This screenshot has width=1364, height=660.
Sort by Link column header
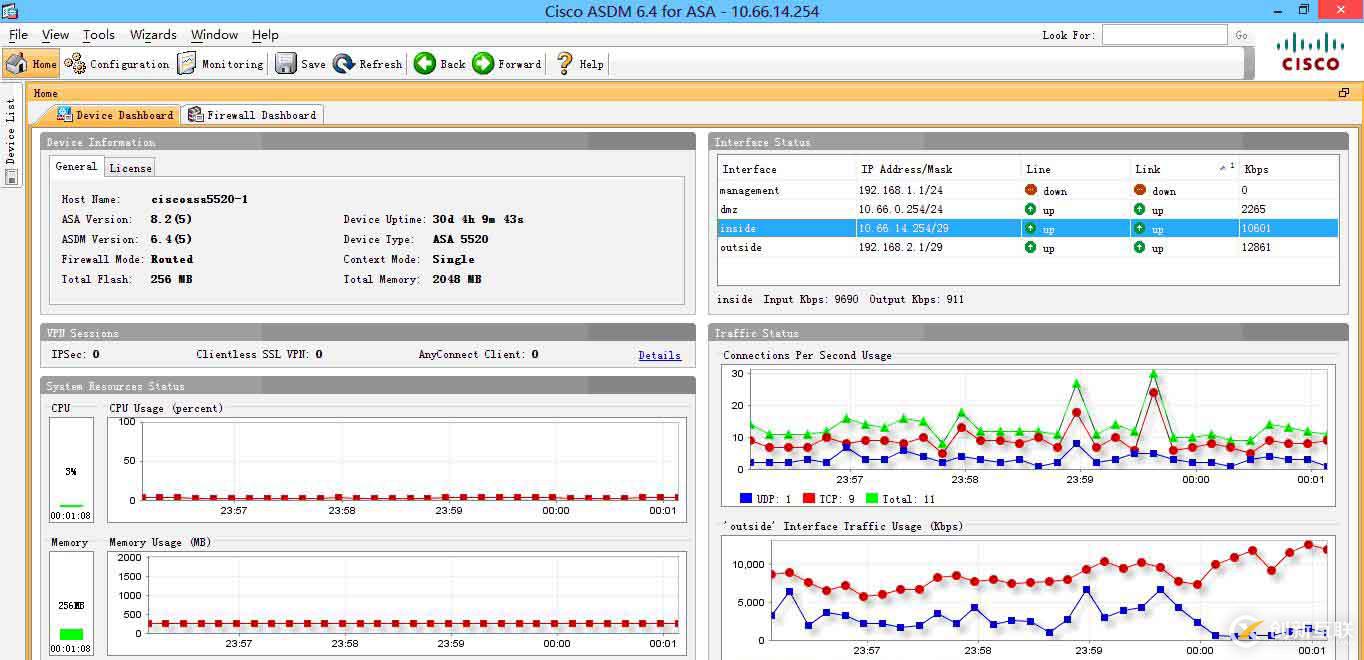tap(1147, 169)
